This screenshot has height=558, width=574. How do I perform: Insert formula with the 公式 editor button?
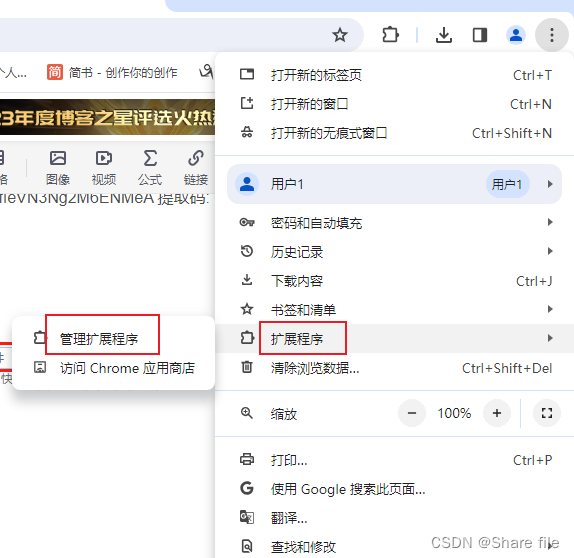pyautogui.click(x=150, y=168)
